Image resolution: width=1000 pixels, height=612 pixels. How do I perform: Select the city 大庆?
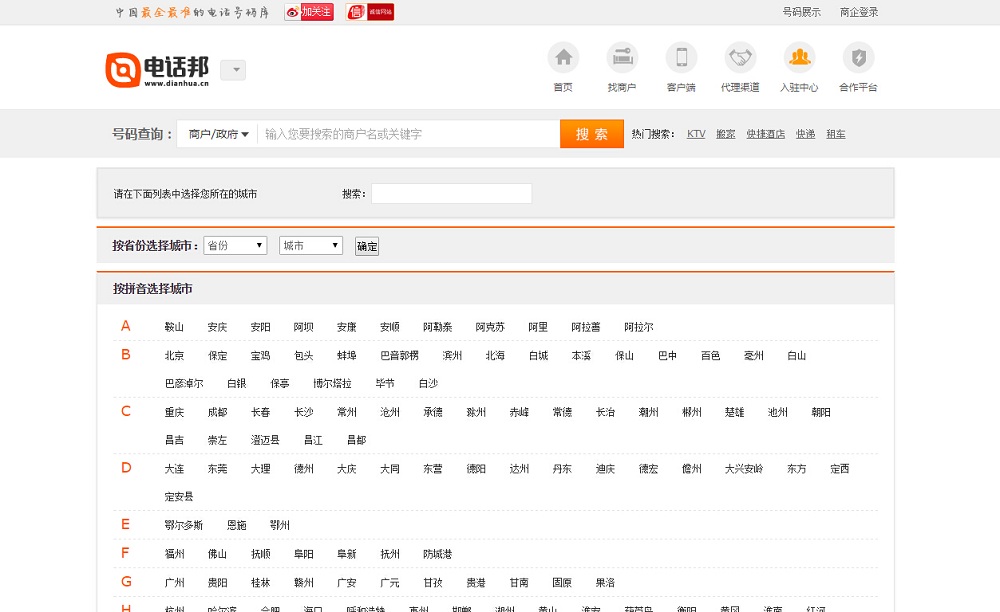click(347, 469)
